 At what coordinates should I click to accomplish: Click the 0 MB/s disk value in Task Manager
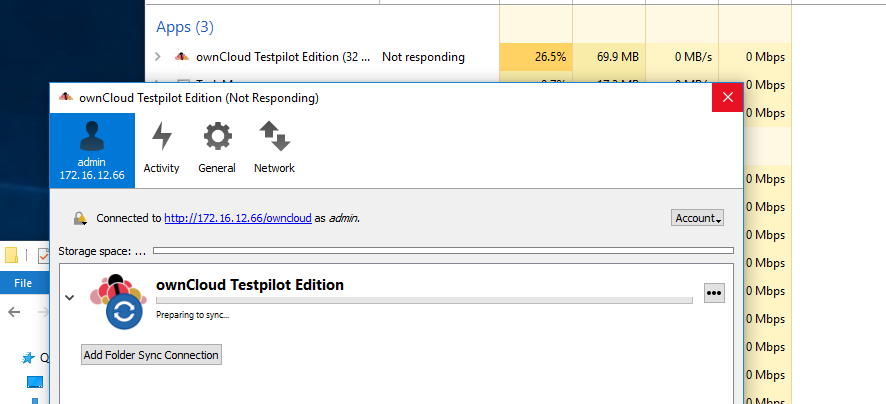point(693,57)
